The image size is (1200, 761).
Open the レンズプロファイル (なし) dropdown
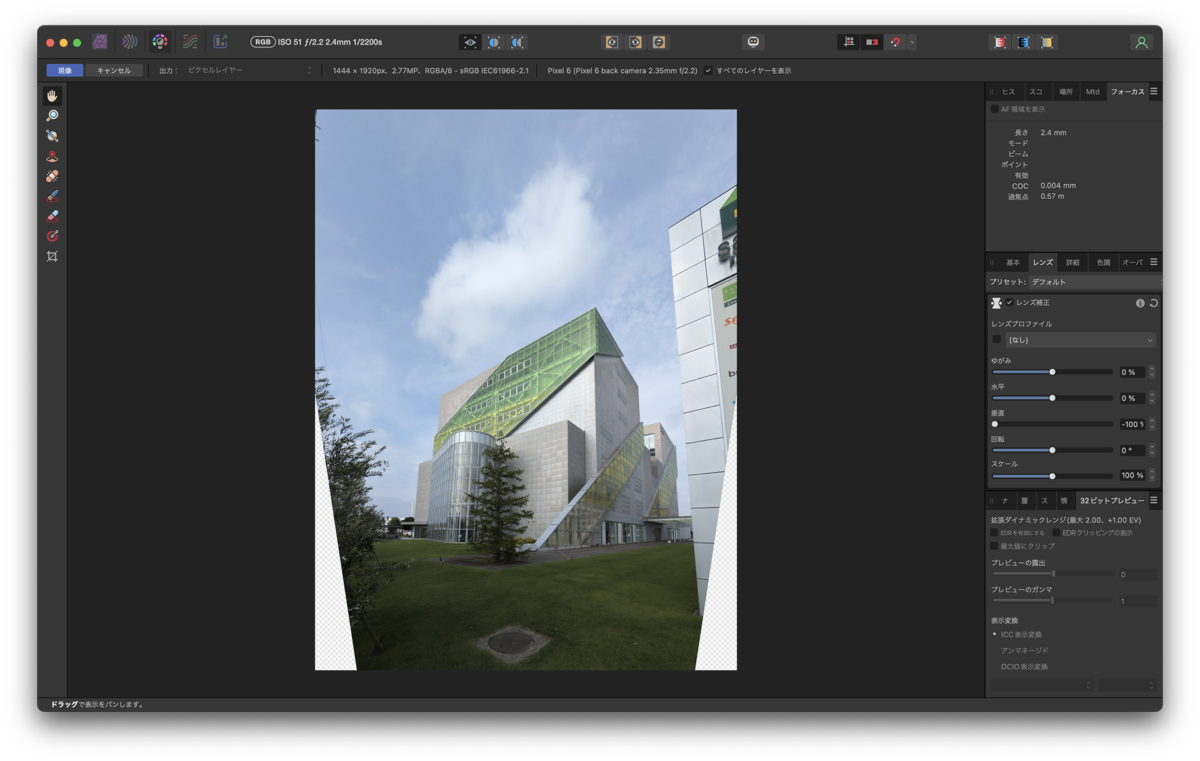(1080, 340)
